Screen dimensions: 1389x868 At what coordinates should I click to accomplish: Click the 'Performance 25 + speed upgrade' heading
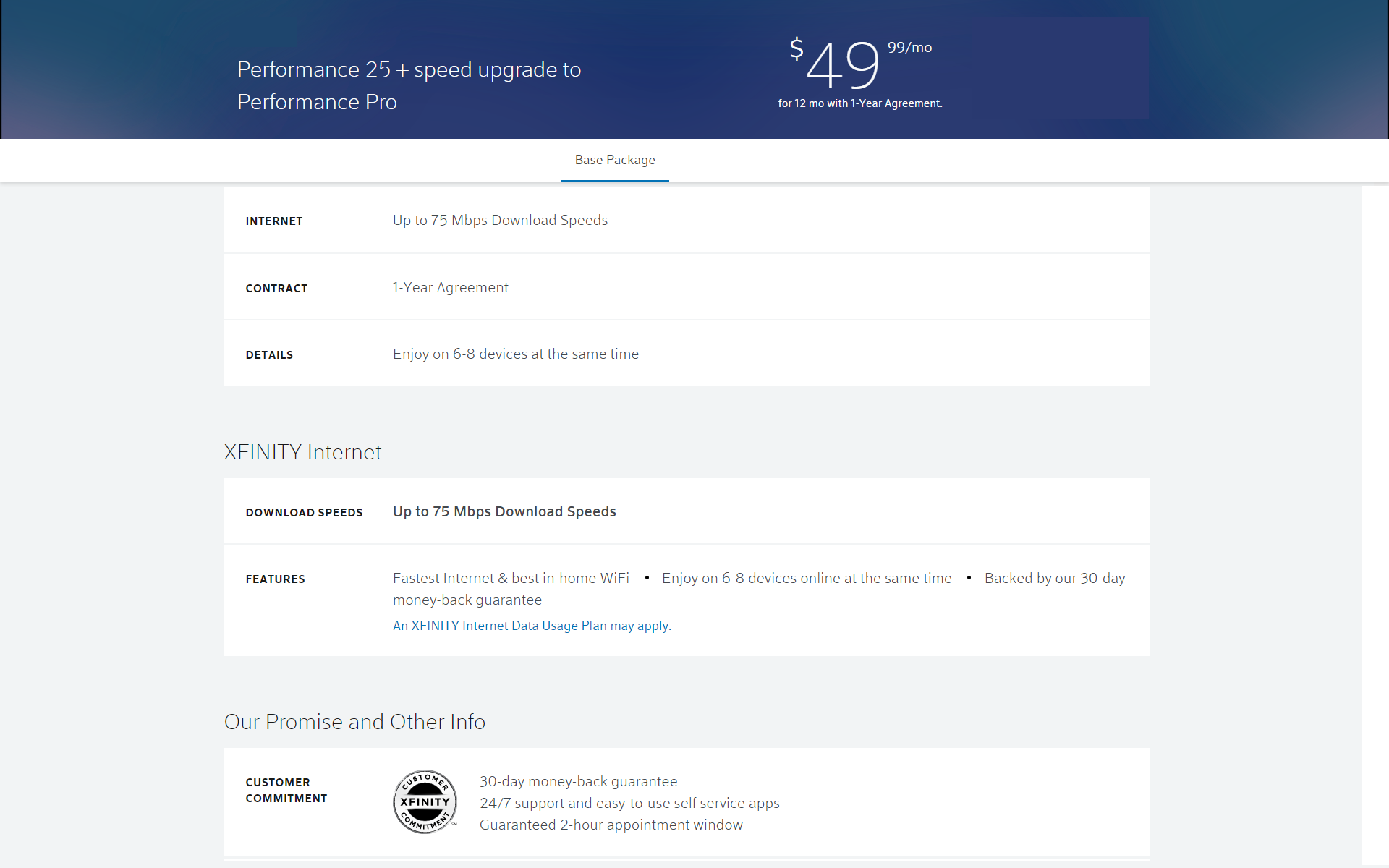tap(409, 85)
